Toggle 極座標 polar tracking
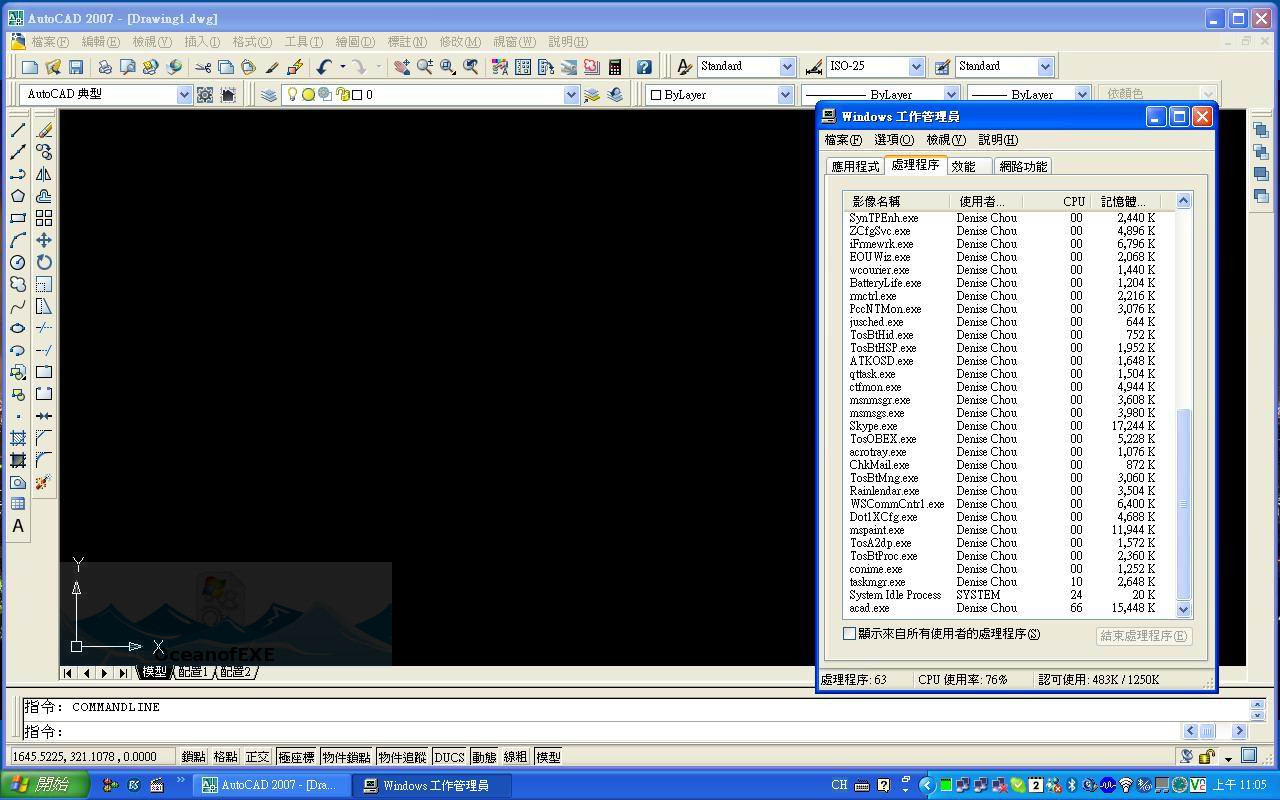The width and height of the screenshot is (1280, 800). pos(296,757)
